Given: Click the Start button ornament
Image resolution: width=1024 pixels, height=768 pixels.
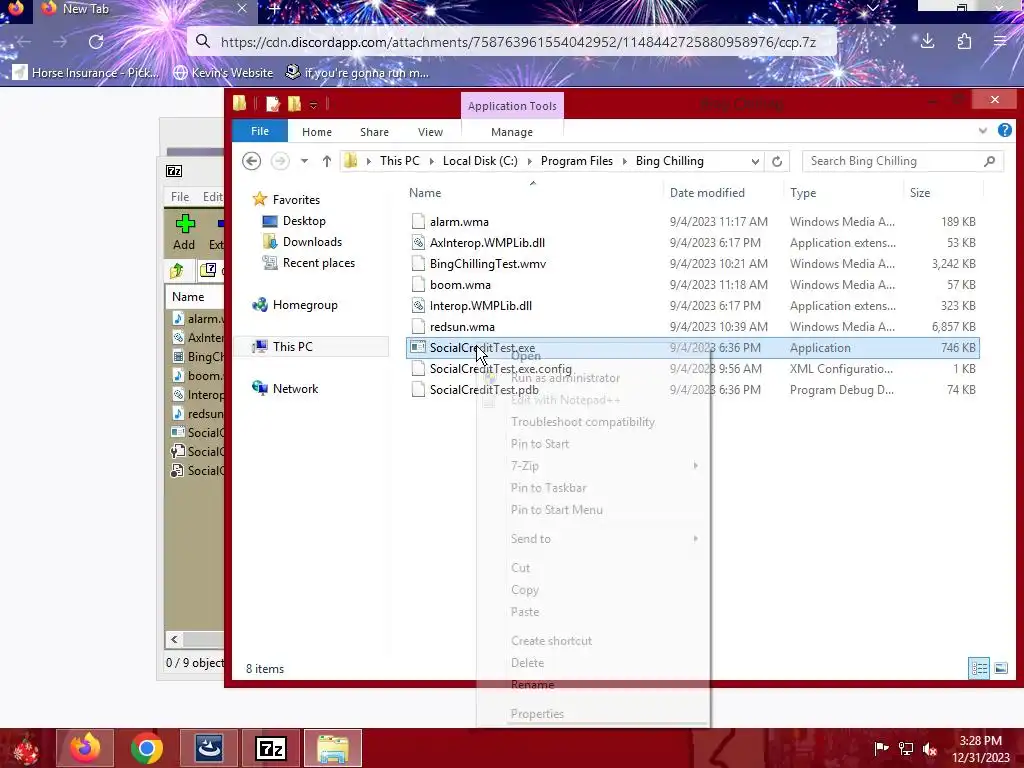Looking at the screenshot, I should point(26,750).
